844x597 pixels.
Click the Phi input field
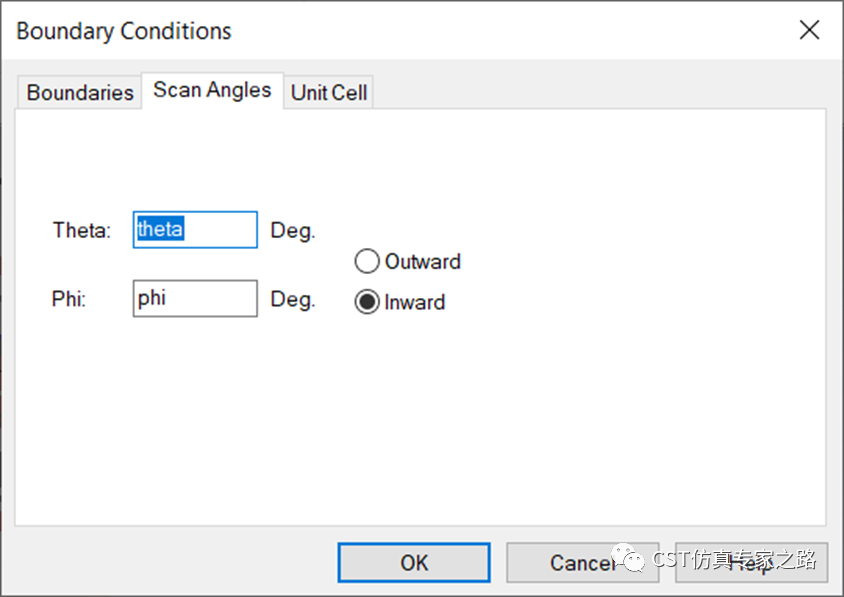[x=195, y=298]
